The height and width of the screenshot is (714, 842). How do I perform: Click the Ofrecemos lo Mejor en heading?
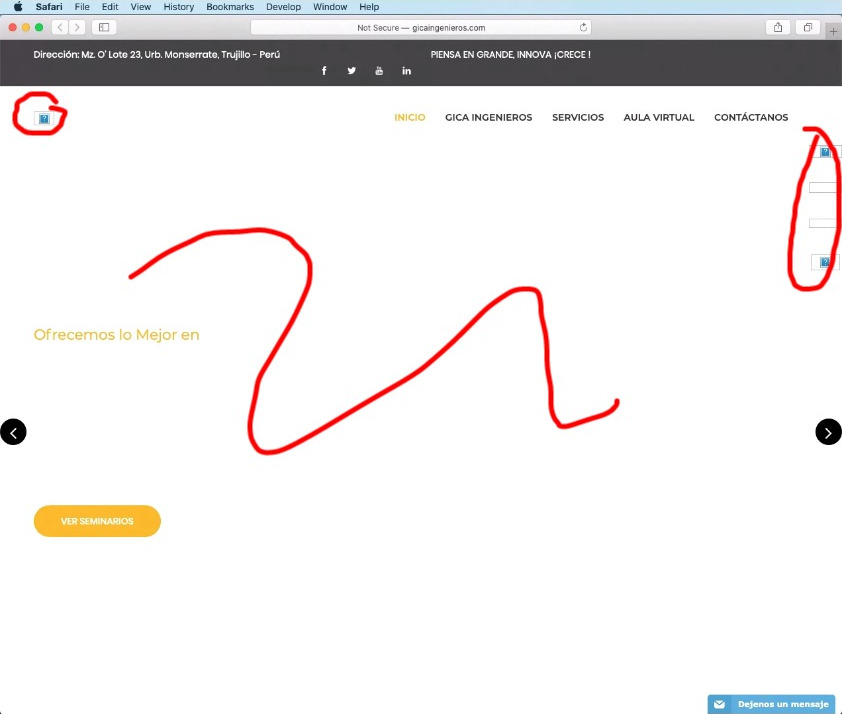[117, 335]
